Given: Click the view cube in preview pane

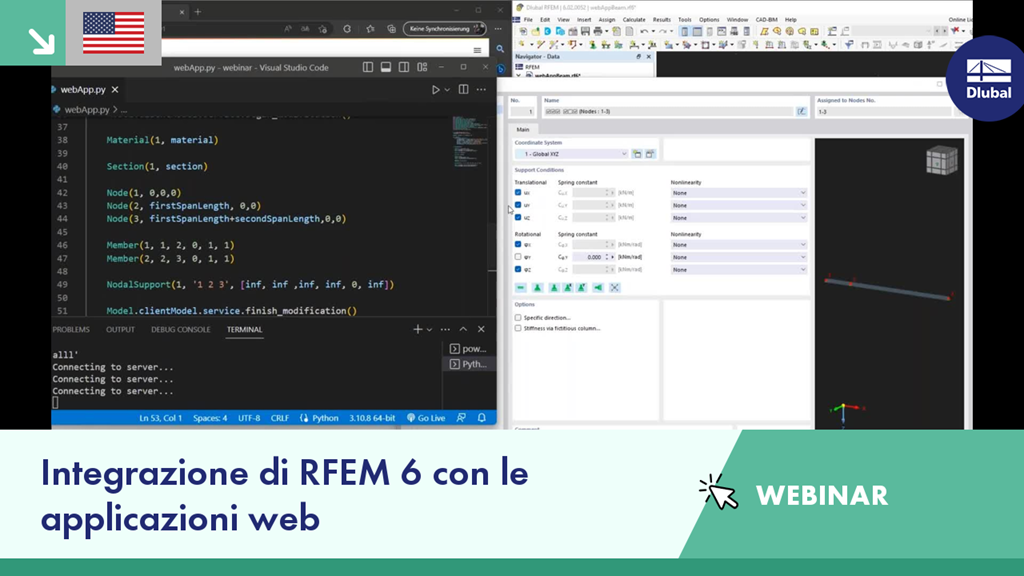Looking at the screenshot, I should coord(941,160).
